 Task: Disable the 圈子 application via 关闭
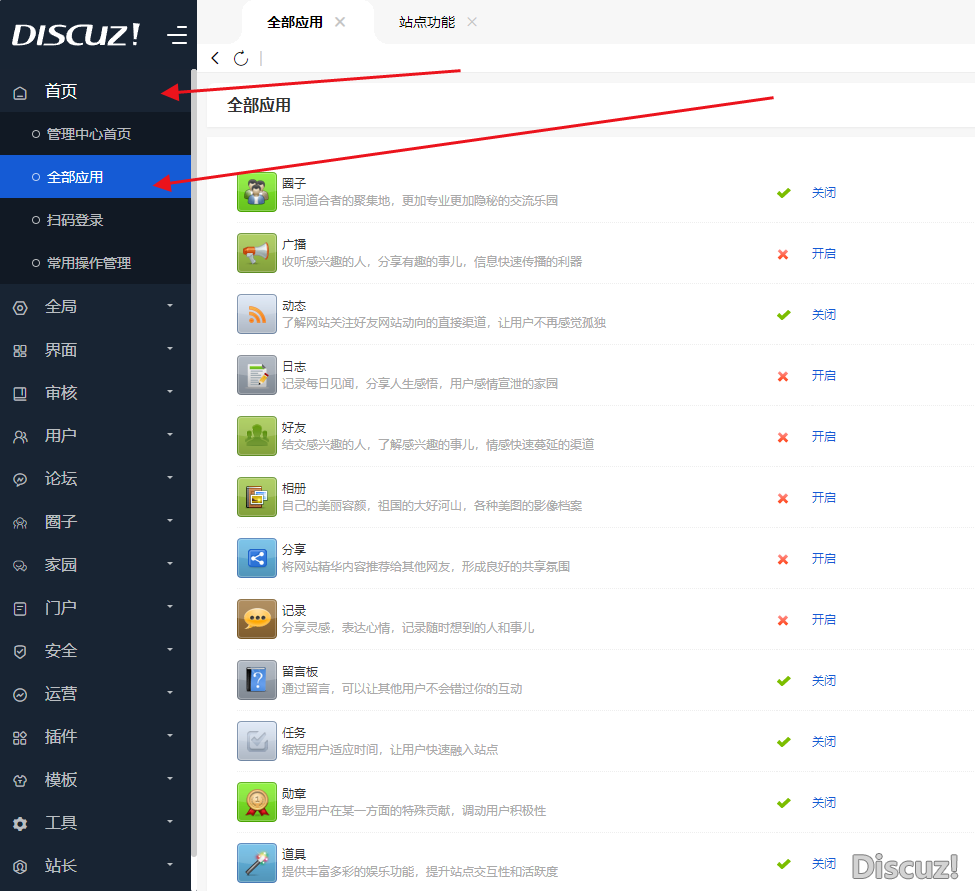[823, 193]
